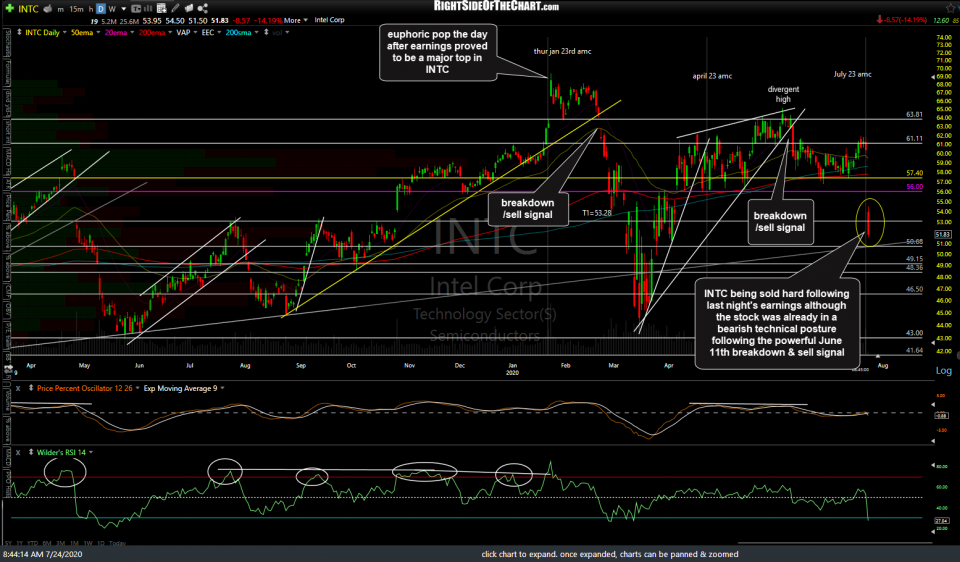The height and width of the screenshot is (562, 960).
Task: Open the More quote details dropdown
Action: (x=296, y=20)
